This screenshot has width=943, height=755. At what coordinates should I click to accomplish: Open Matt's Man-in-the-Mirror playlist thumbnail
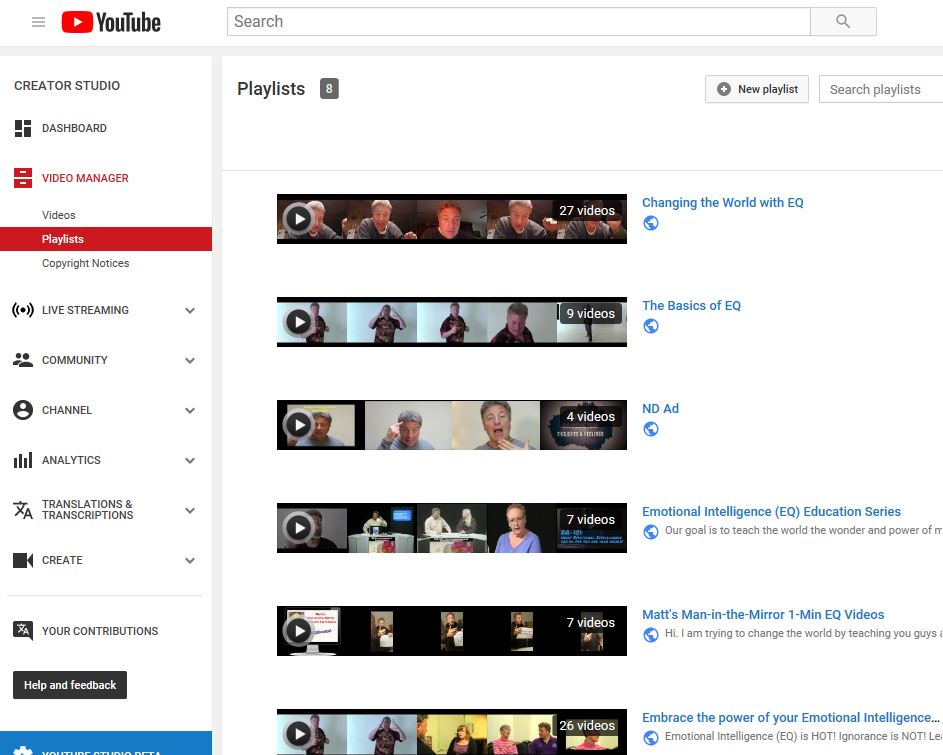[451, 631]
